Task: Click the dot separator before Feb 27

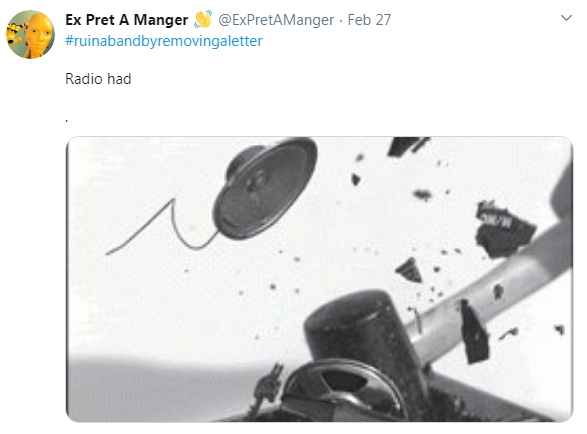Action: (x=341, y=21)
